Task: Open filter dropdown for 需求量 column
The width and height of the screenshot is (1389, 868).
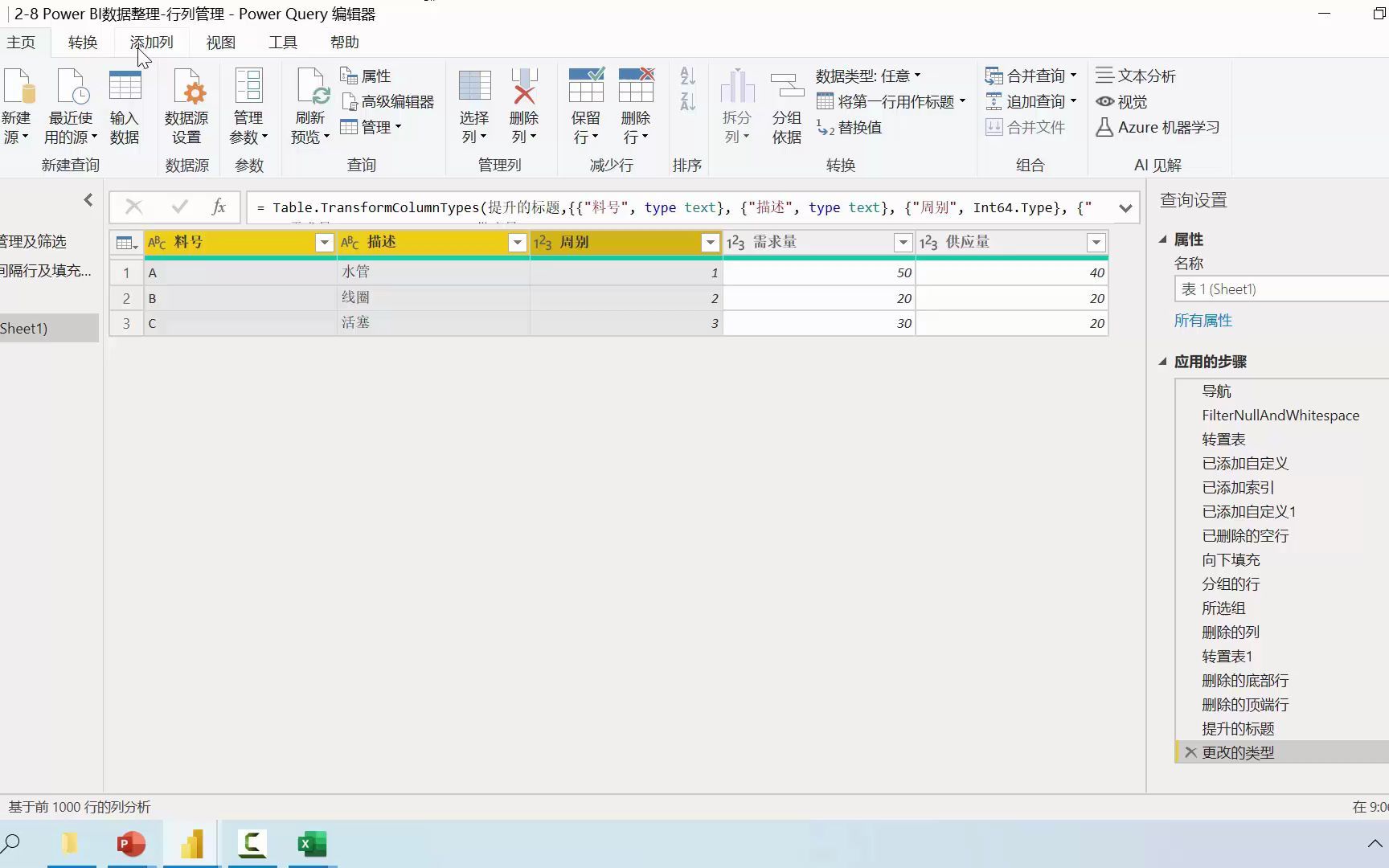Action: (903, 243)
